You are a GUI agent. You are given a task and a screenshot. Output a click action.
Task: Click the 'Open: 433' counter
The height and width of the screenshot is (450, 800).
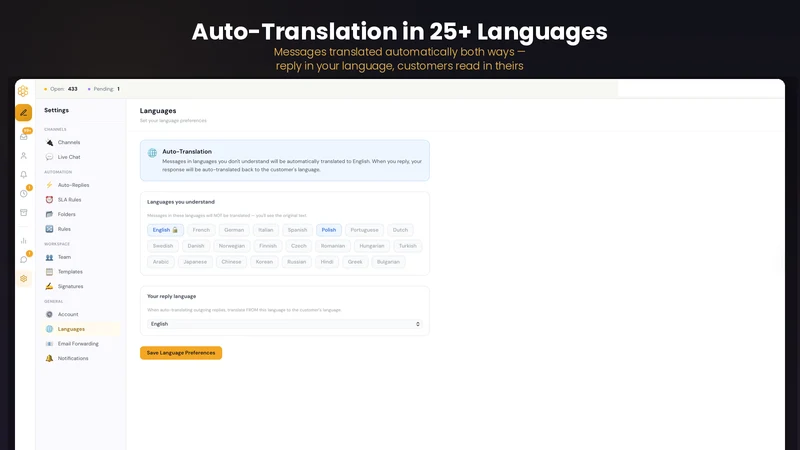(x=61, y=89)
